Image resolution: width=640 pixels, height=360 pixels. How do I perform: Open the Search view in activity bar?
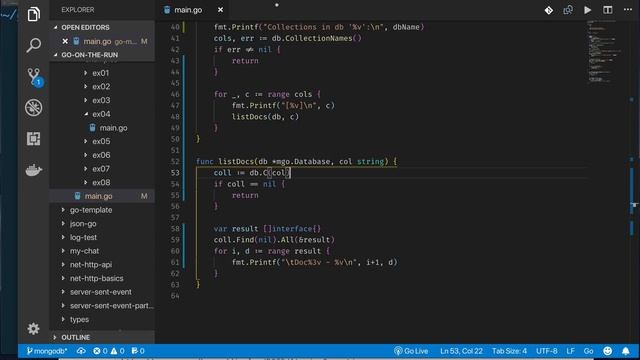coord(33,45)
